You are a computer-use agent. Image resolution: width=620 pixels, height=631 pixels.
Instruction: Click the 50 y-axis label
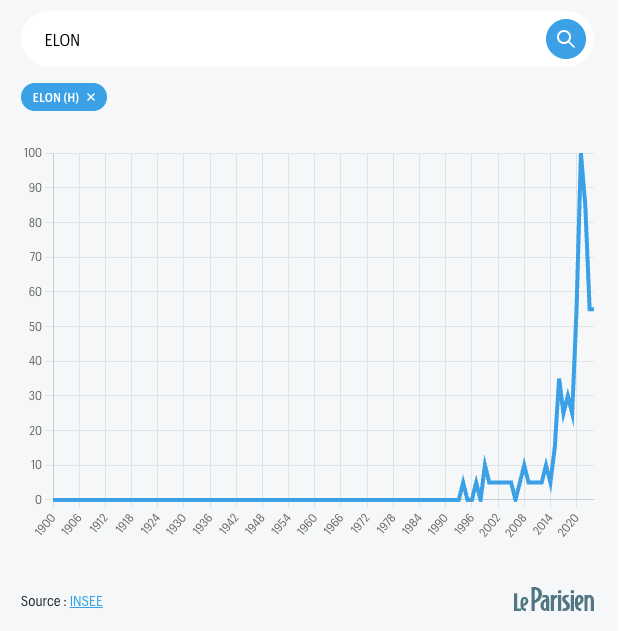[x=35, y=326]
